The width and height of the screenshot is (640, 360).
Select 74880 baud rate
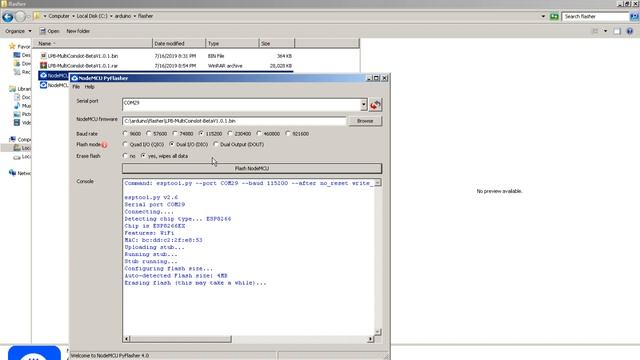(x=175, y=133)
